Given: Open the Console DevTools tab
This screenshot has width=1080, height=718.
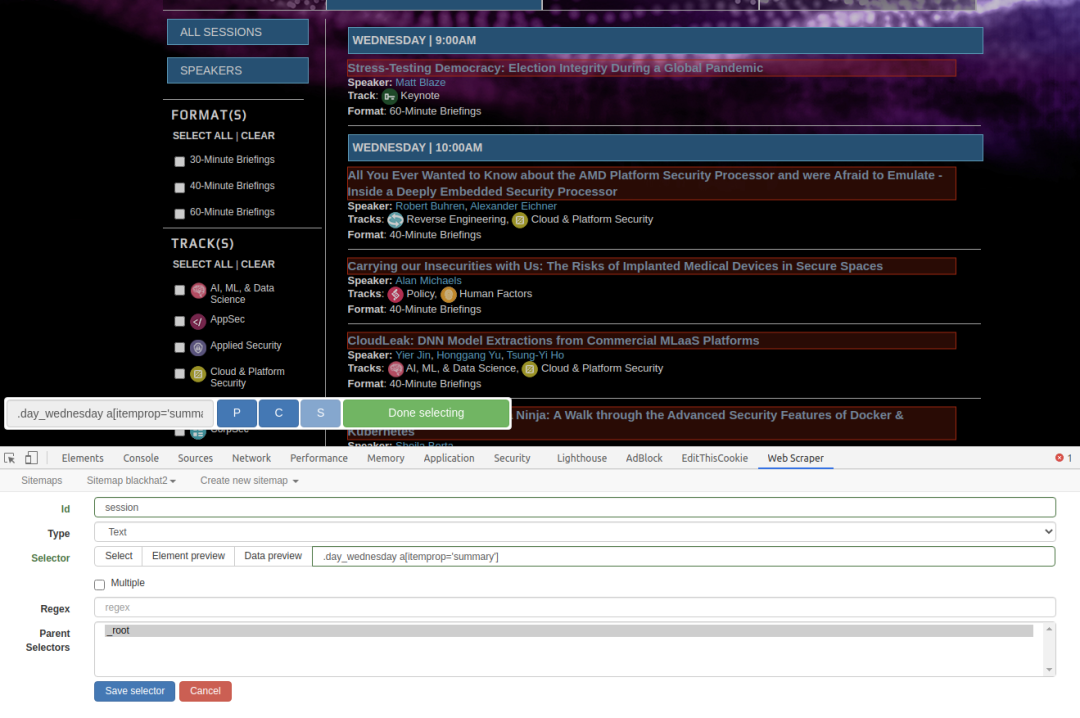Looking at the screenshot, I should (x=141, y=458).
